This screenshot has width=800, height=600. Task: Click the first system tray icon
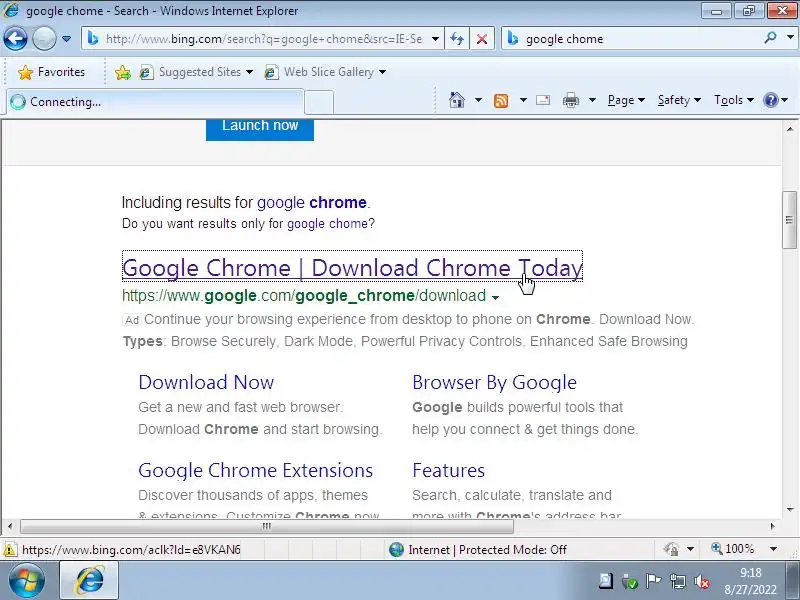tap(606, 581)
